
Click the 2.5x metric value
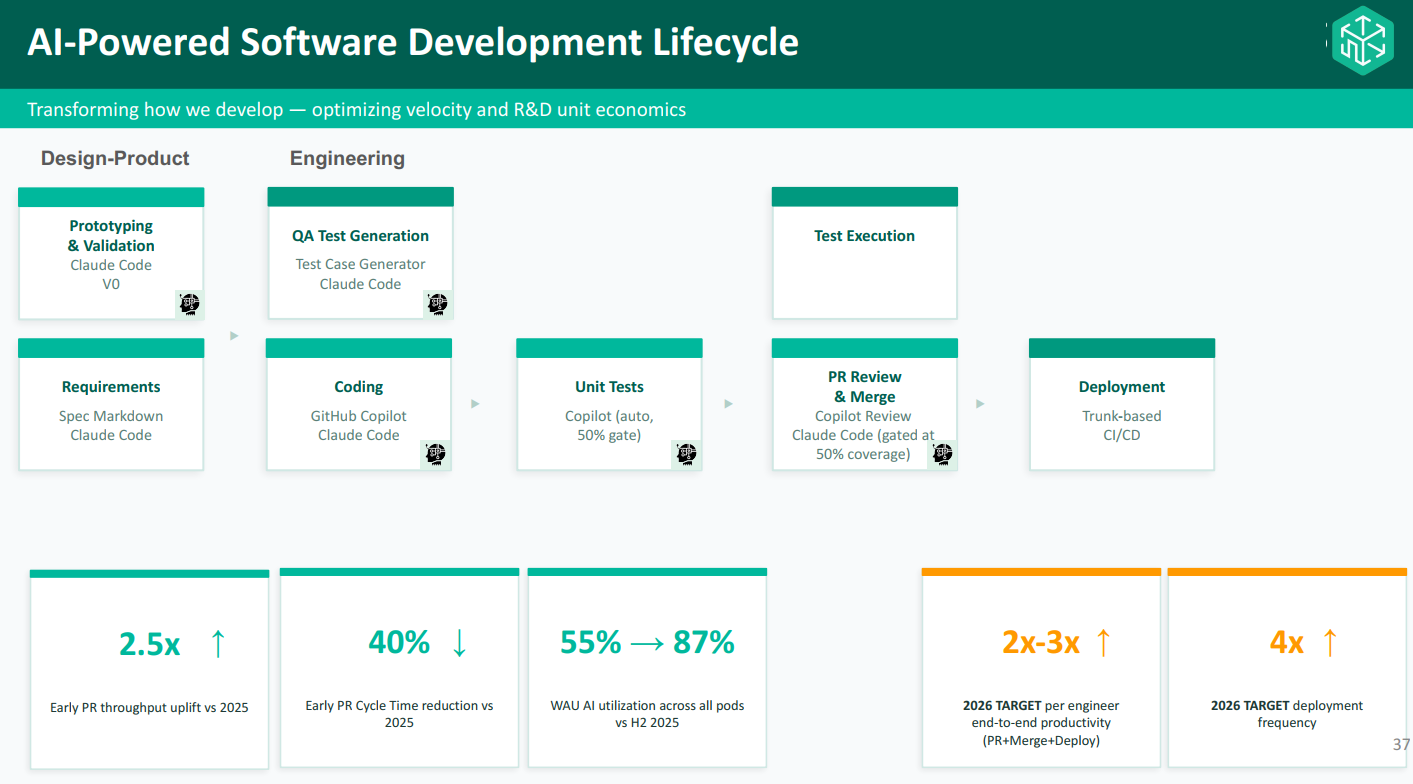coord(150,645)
